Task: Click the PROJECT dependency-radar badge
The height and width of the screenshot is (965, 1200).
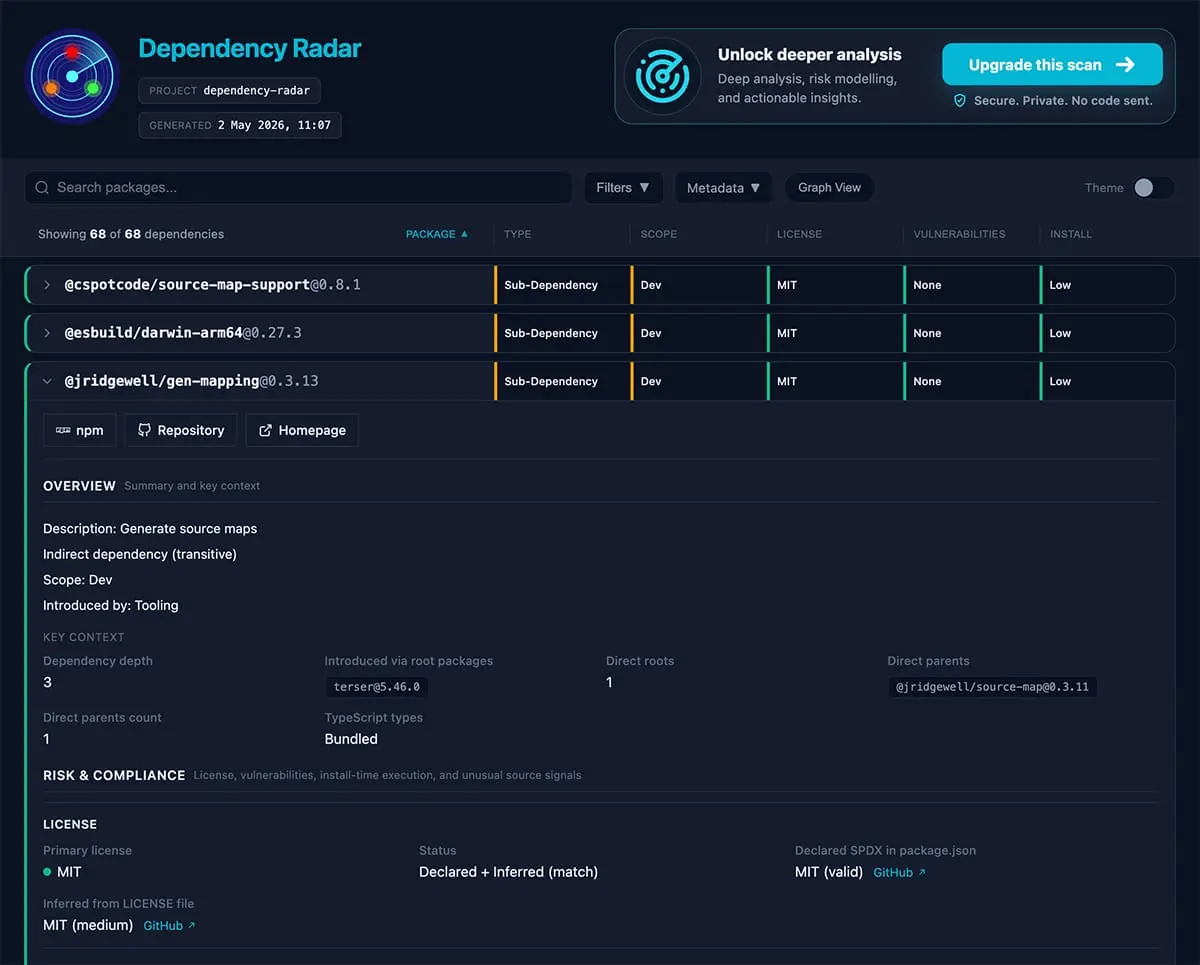Action: tap(230, 90)
